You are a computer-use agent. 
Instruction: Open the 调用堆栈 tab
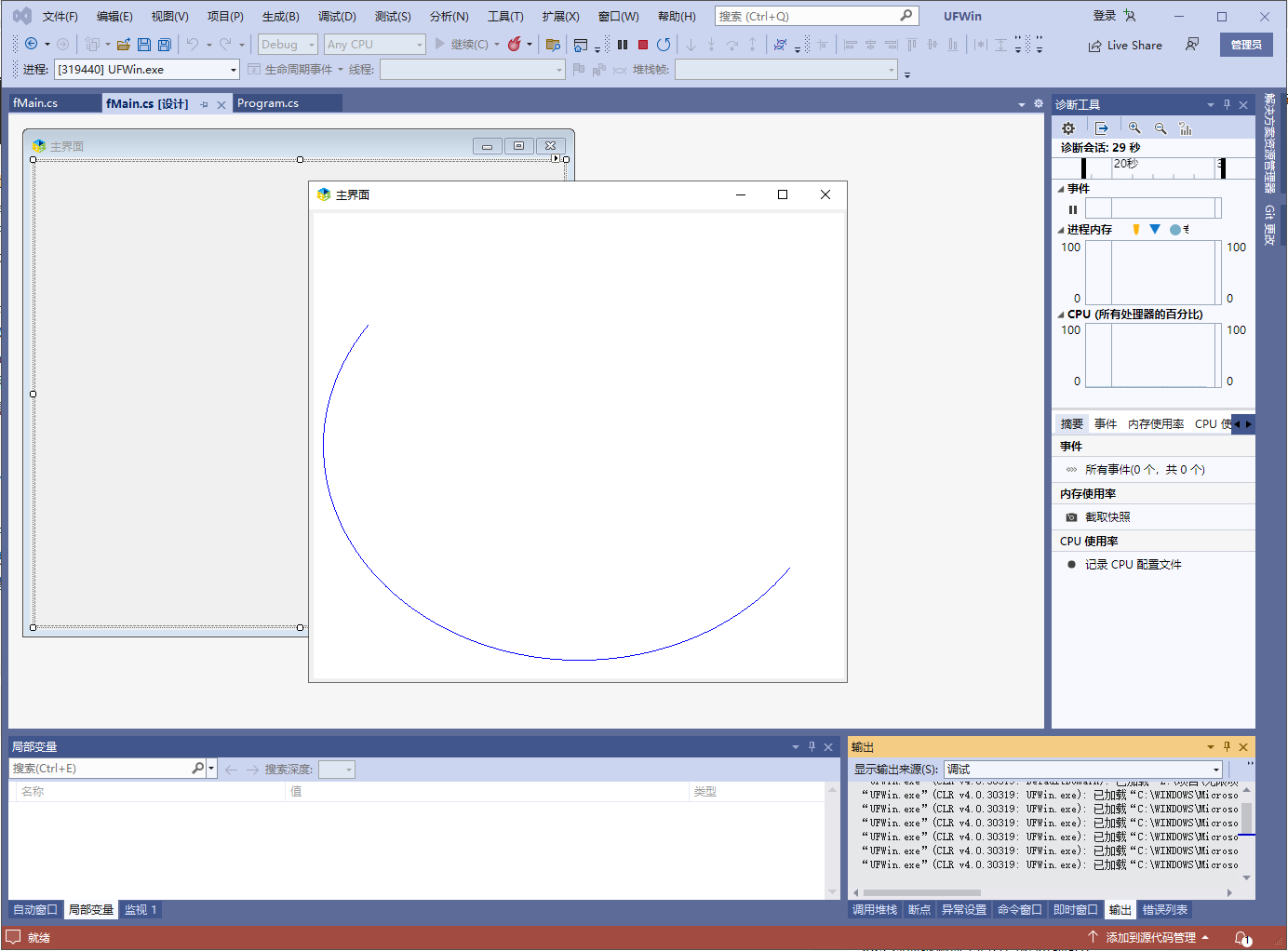(875, 909)
